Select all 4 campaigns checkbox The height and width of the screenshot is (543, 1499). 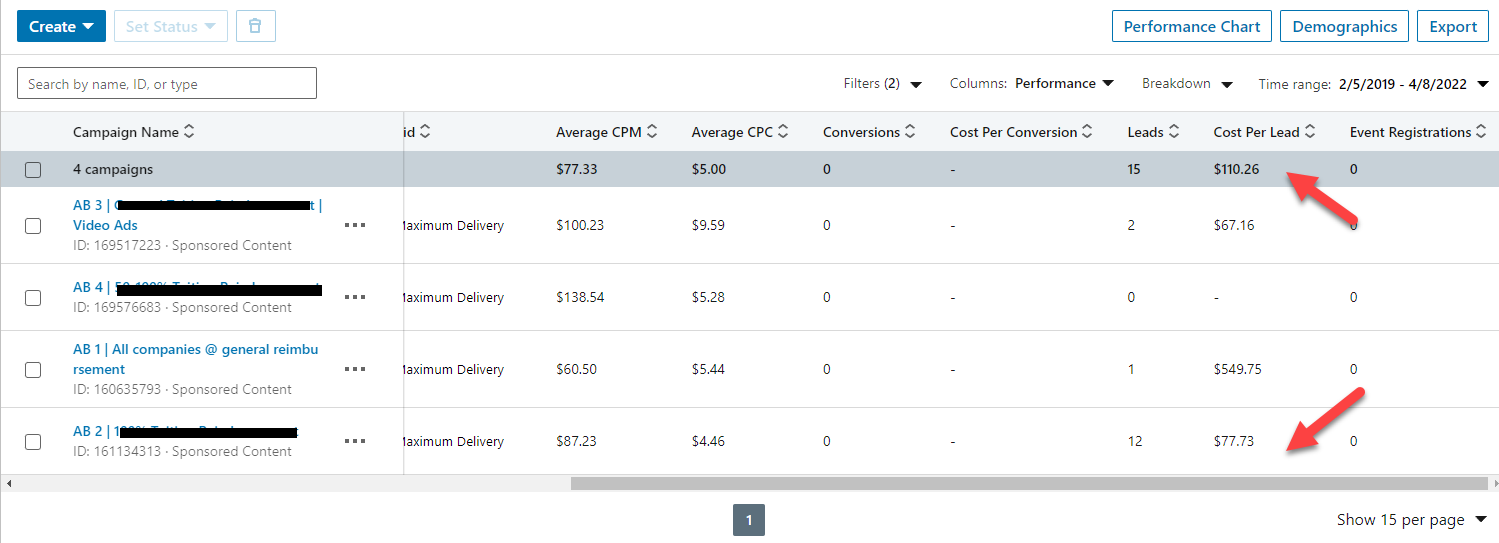[33, 170]
